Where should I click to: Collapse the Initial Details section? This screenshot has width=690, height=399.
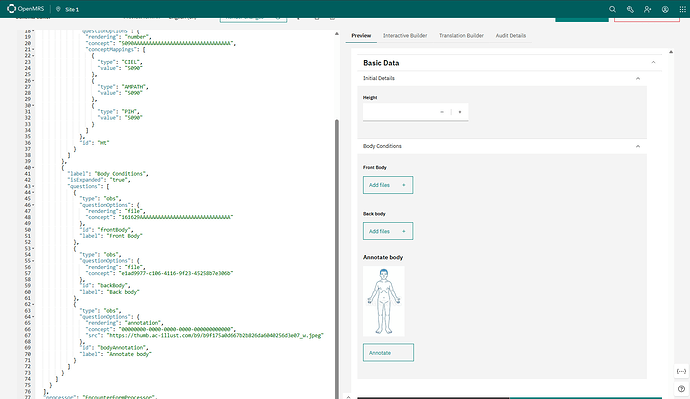[x=638, y=78]
